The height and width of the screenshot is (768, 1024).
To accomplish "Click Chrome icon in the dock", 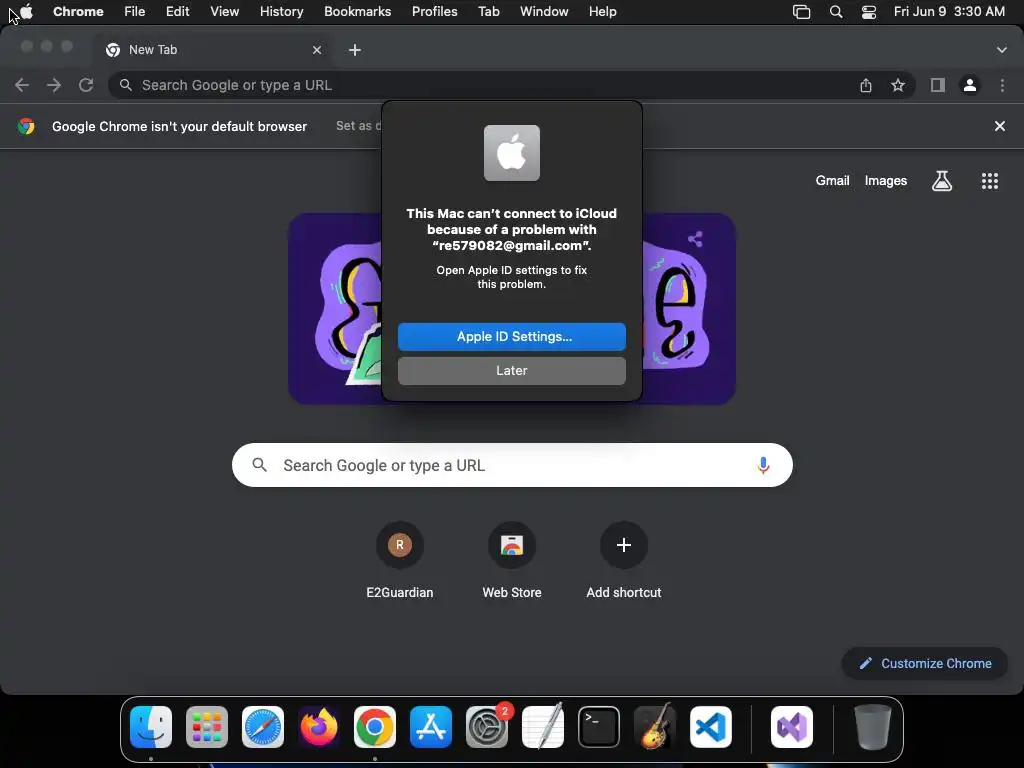I will pos(375,727).
